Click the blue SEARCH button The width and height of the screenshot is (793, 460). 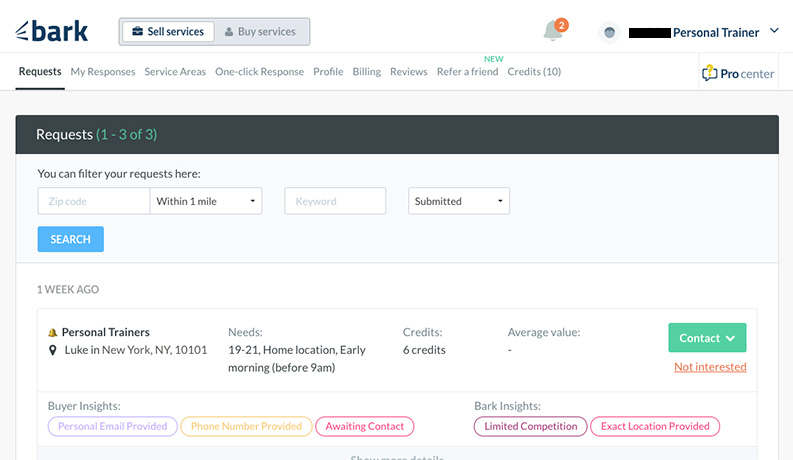(x=70, y=239)
